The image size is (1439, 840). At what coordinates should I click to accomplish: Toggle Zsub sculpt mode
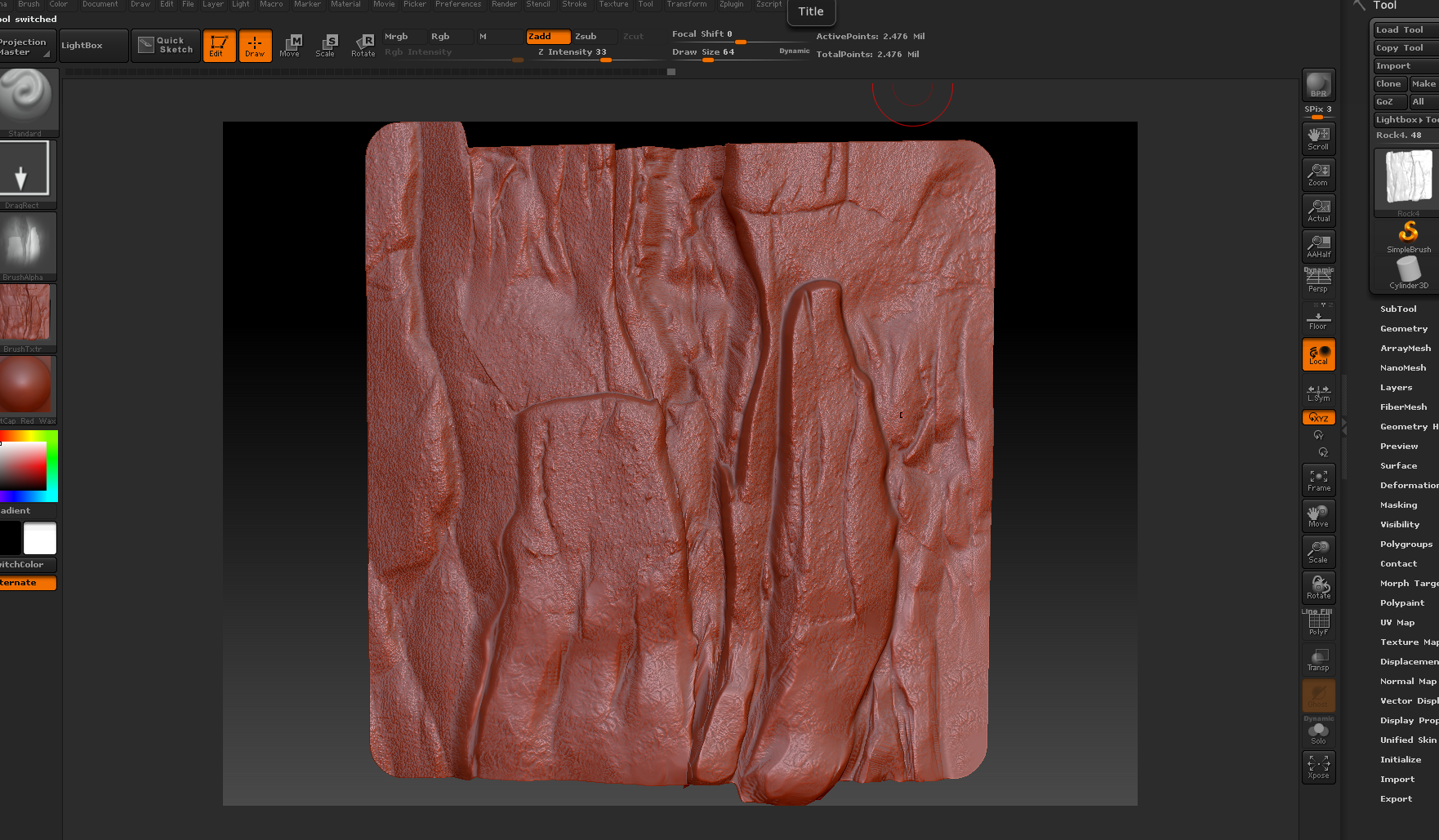click(x=586, y=37)
